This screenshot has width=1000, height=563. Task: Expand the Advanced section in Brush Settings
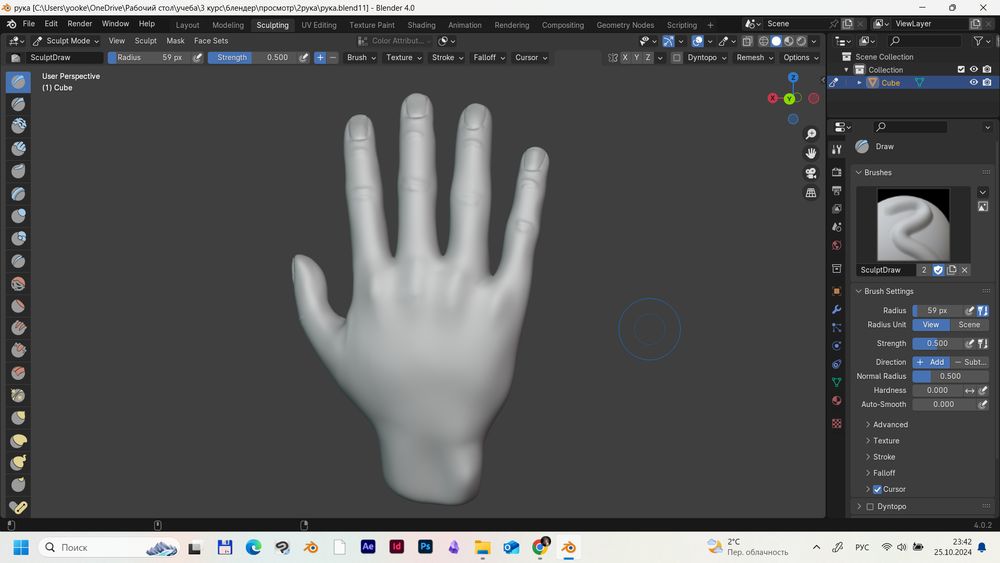[x=890, y=425]
